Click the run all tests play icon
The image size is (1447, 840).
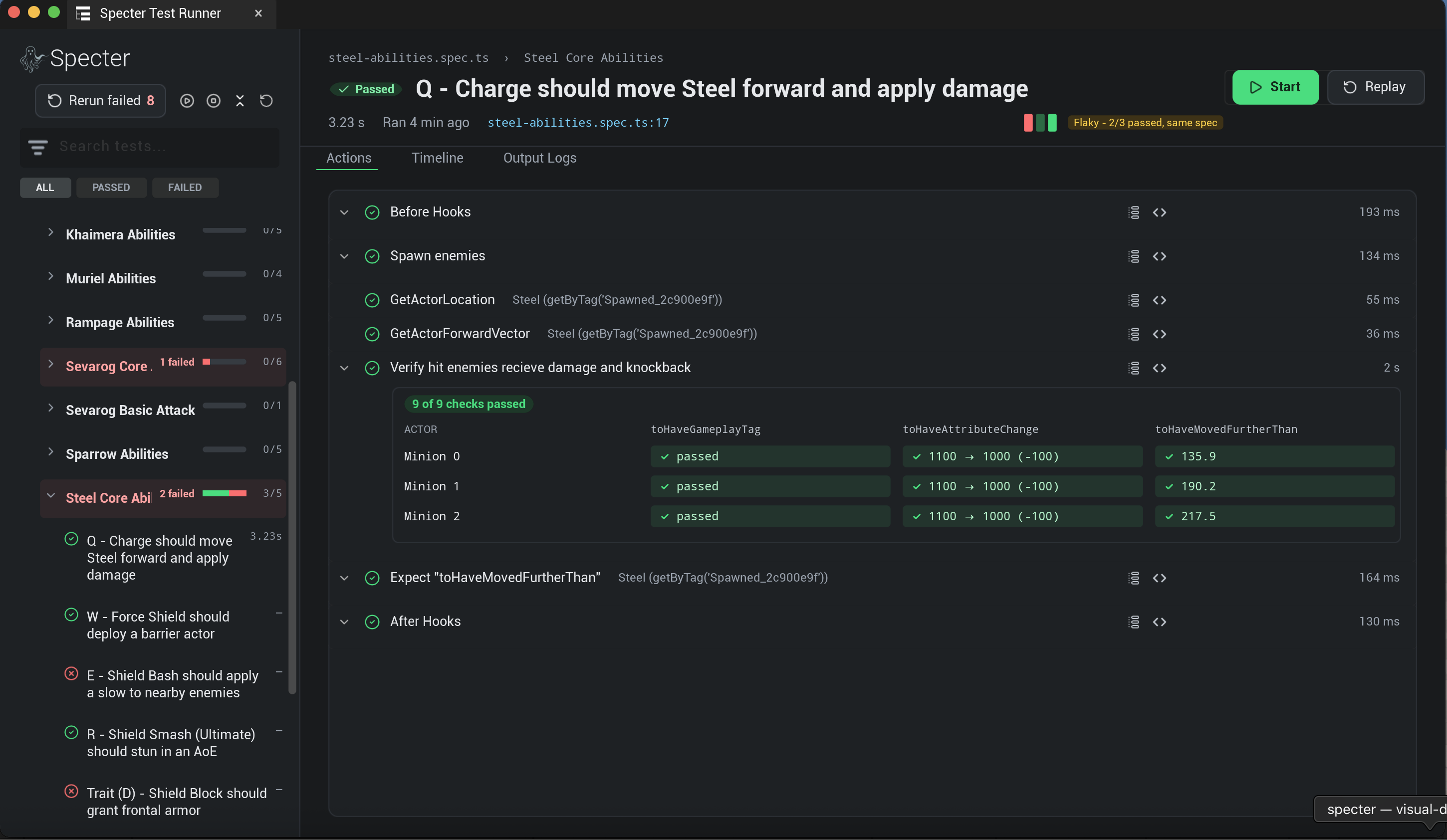click(x=187, y=101)
